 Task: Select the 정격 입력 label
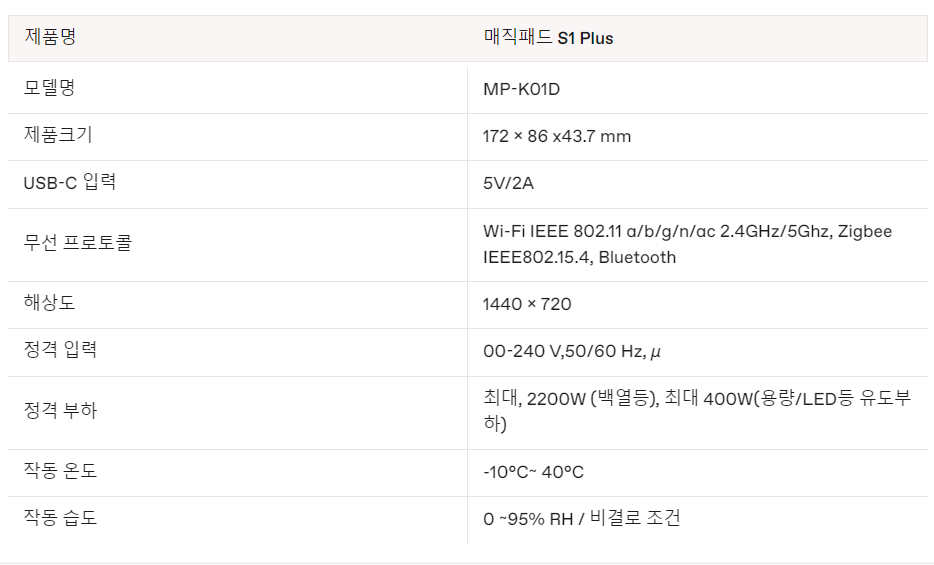(60, 350)
